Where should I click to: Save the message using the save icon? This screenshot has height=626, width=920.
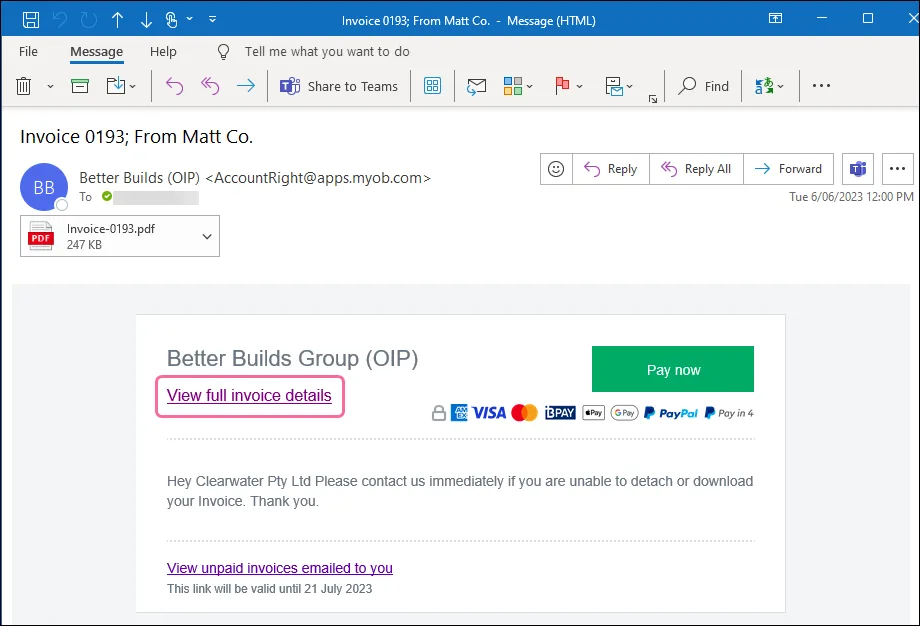(29, 19)
